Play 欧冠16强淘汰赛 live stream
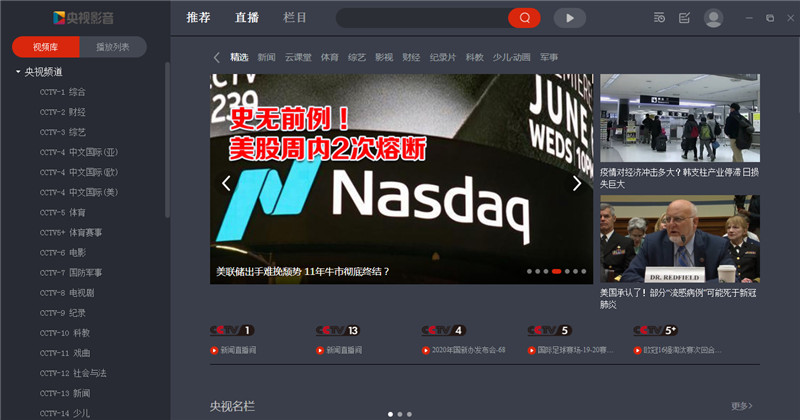This screenshot has height=420, width=800. click(678, 350)
